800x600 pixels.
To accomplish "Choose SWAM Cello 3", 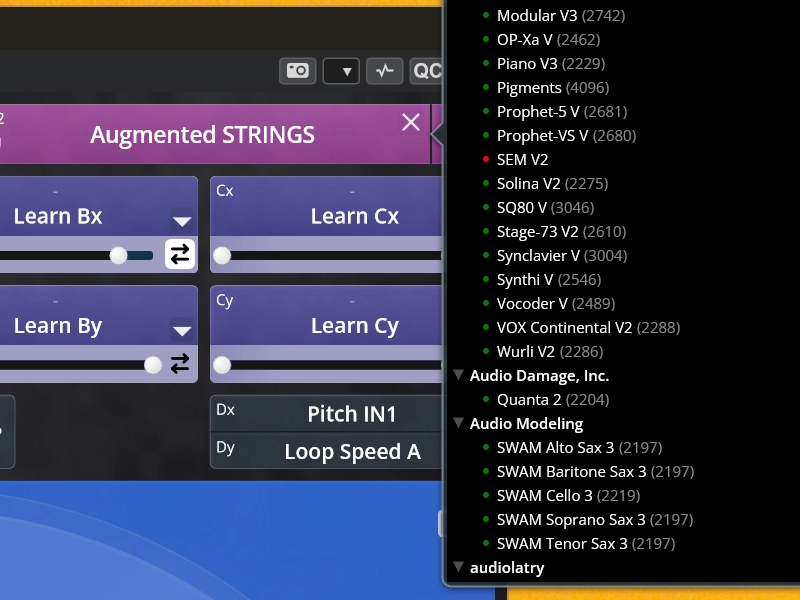I will click(568, 495).
